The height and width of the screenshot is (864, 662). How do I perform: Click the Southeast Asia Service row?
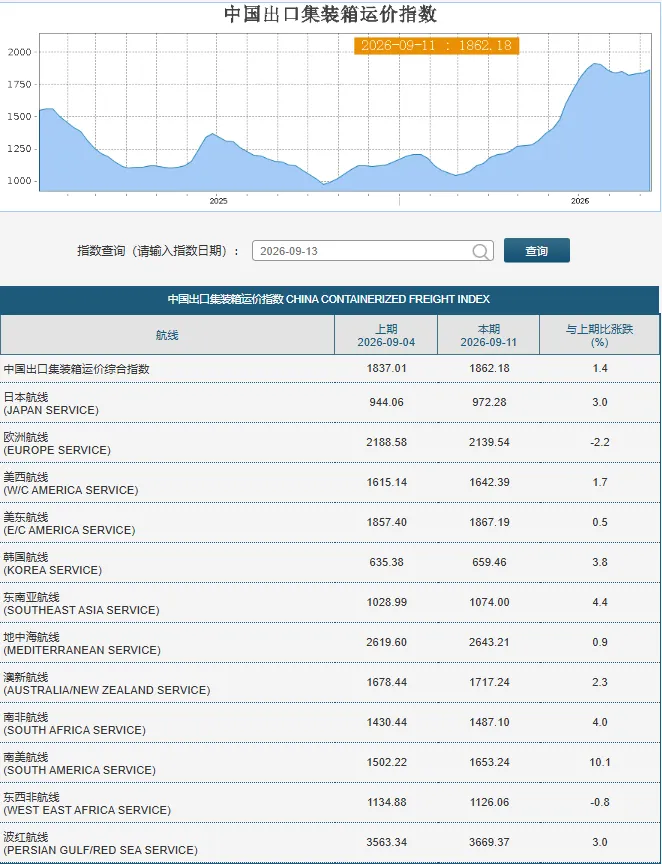point(330,603)
